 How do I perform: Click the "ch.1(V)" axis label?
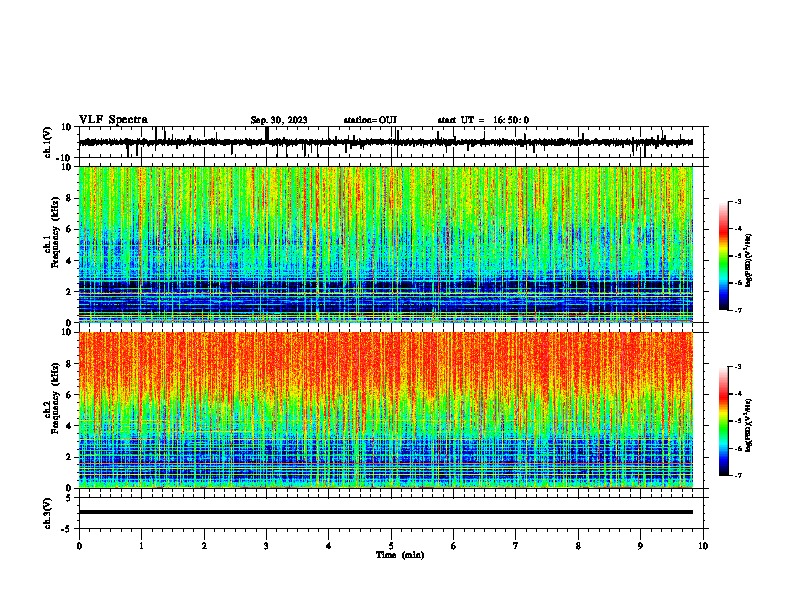click(48, 142)
